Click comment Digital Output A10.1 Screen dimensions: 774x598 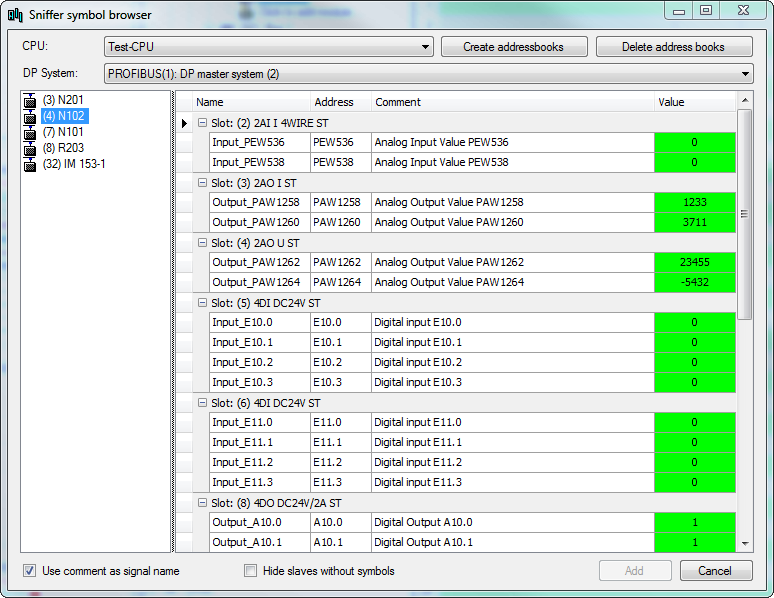click(513, 542)
